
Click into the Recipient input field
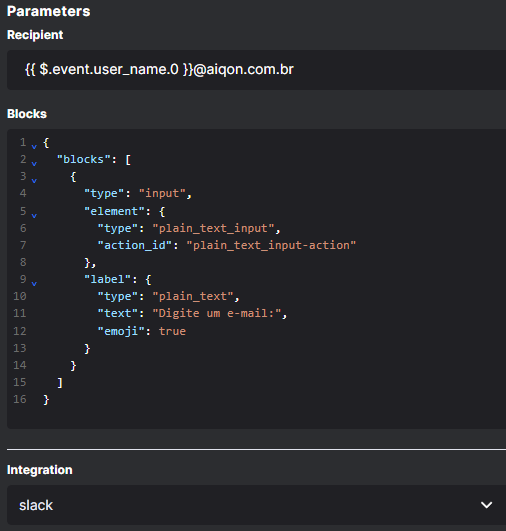click(256, 70)
